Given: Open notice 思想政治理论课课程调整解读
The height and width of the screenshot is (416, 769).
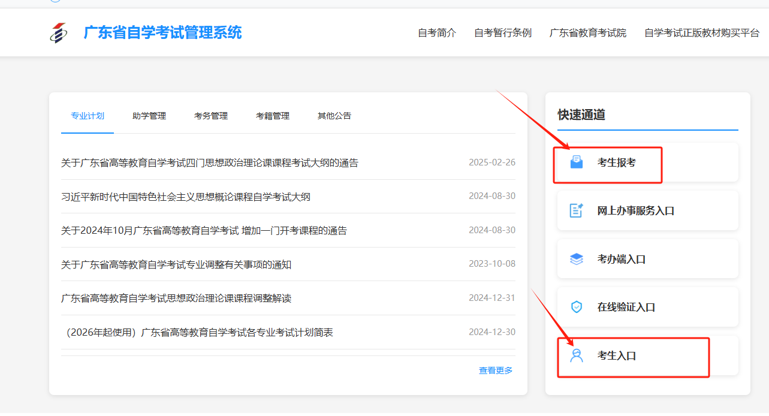Looking at the screenshot, I should click(x=176, y=298).
